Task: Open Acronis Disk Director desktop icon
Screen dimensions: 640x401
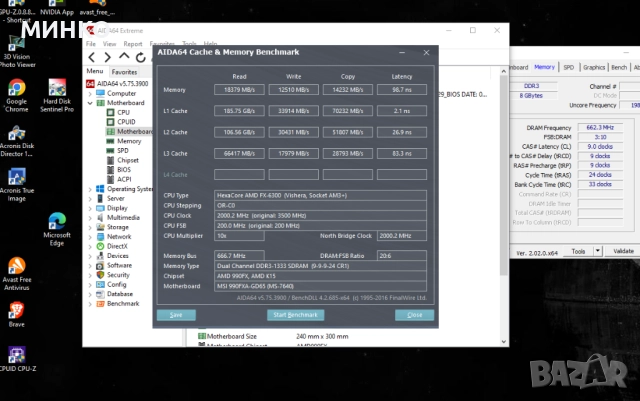Action: click(x=17, y=134)
